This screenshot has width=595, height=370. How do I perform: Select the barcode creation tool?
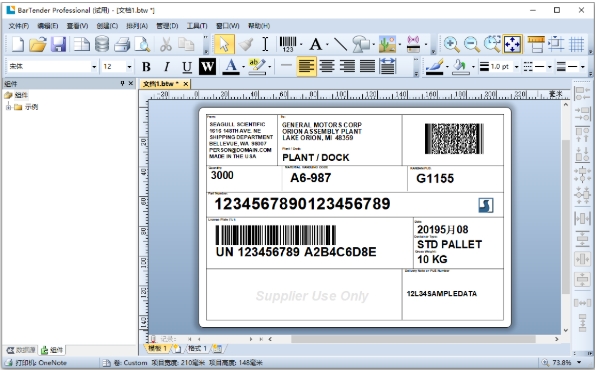click(288, 44)
